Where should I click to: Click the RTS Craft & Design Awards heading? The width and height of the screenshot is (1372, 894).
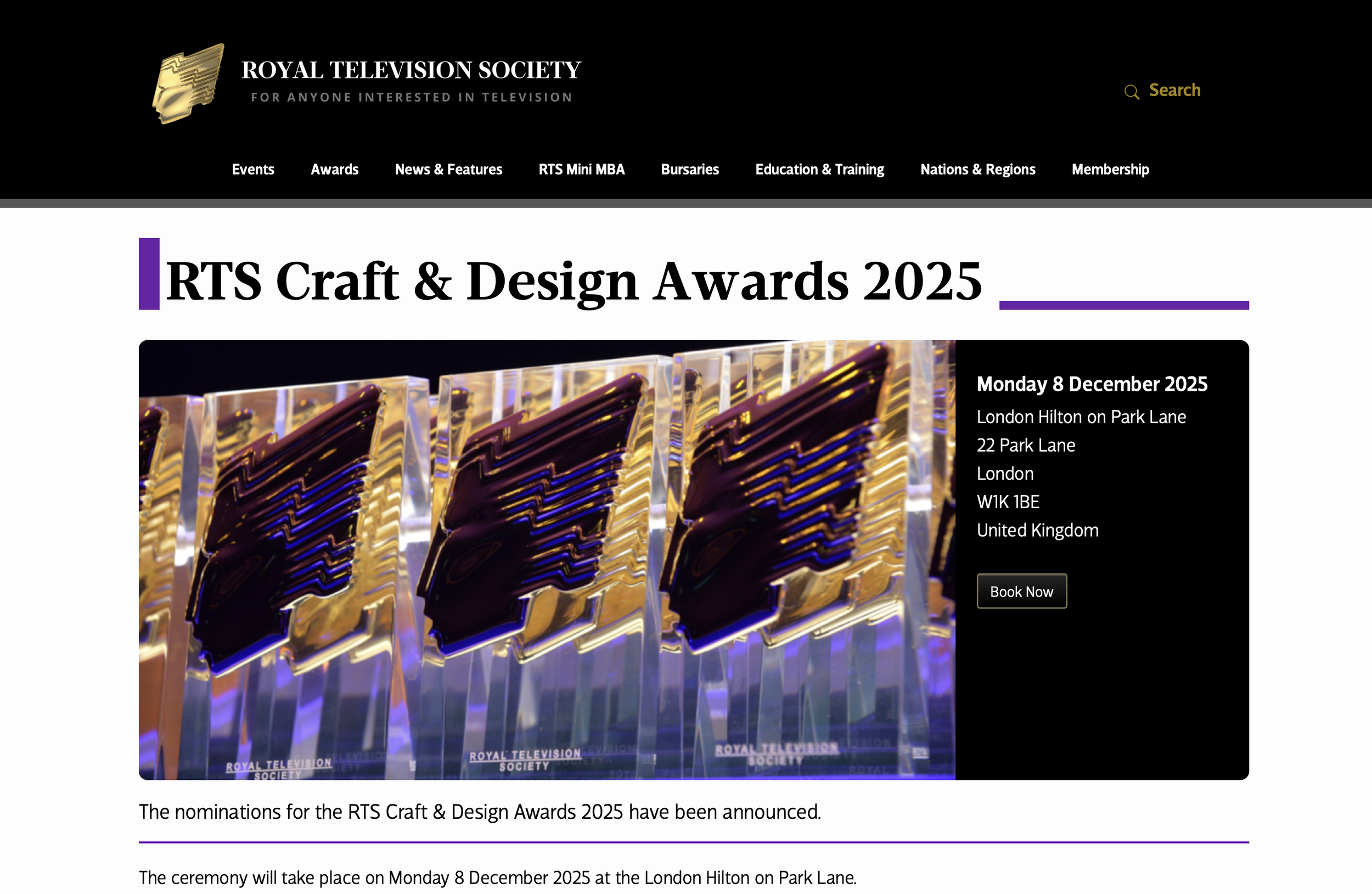[573, 280]
